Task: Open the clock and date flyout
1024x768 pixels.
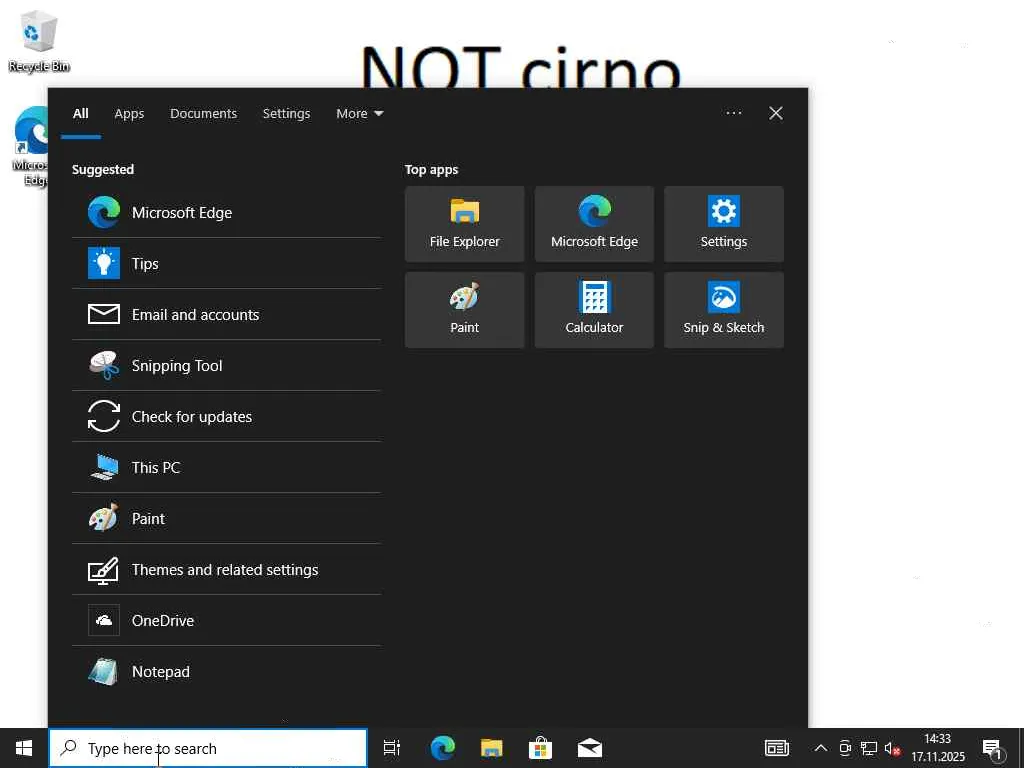Action: (938, 748)
